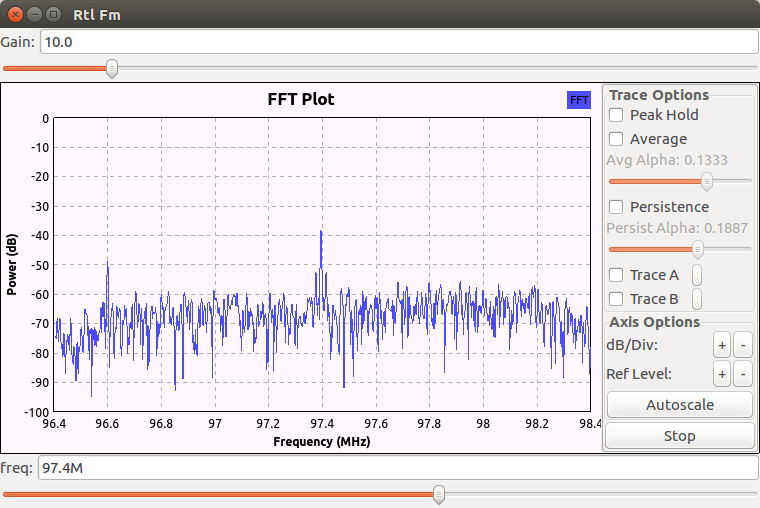Click the Gain slider handle
The height and width of the screenshot is (508, 760).
[x=112, y=68]
